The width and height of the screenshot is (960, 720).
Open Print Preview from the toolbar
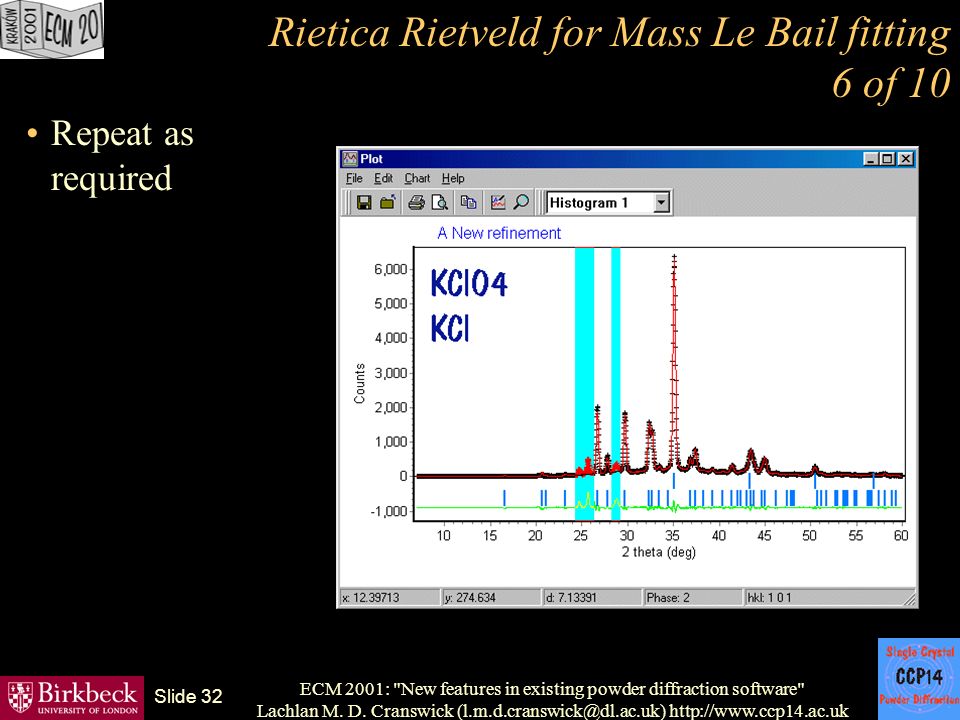(440, 203)
